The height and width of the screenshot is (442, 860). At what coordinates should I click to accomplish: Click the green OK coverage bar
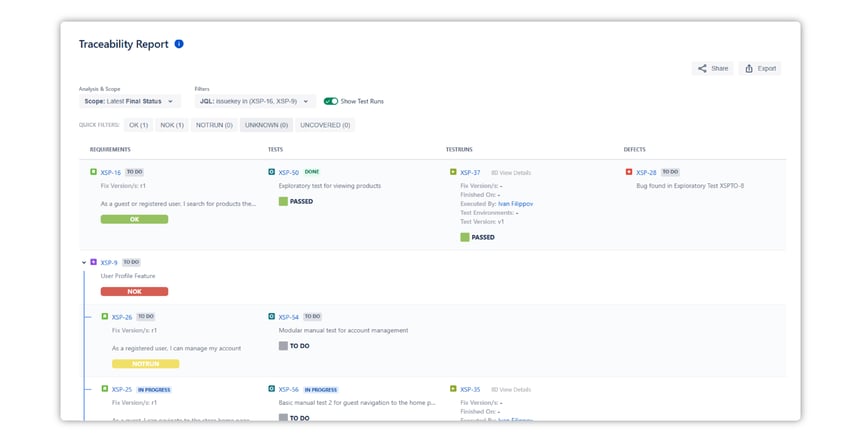pos(134,219)
